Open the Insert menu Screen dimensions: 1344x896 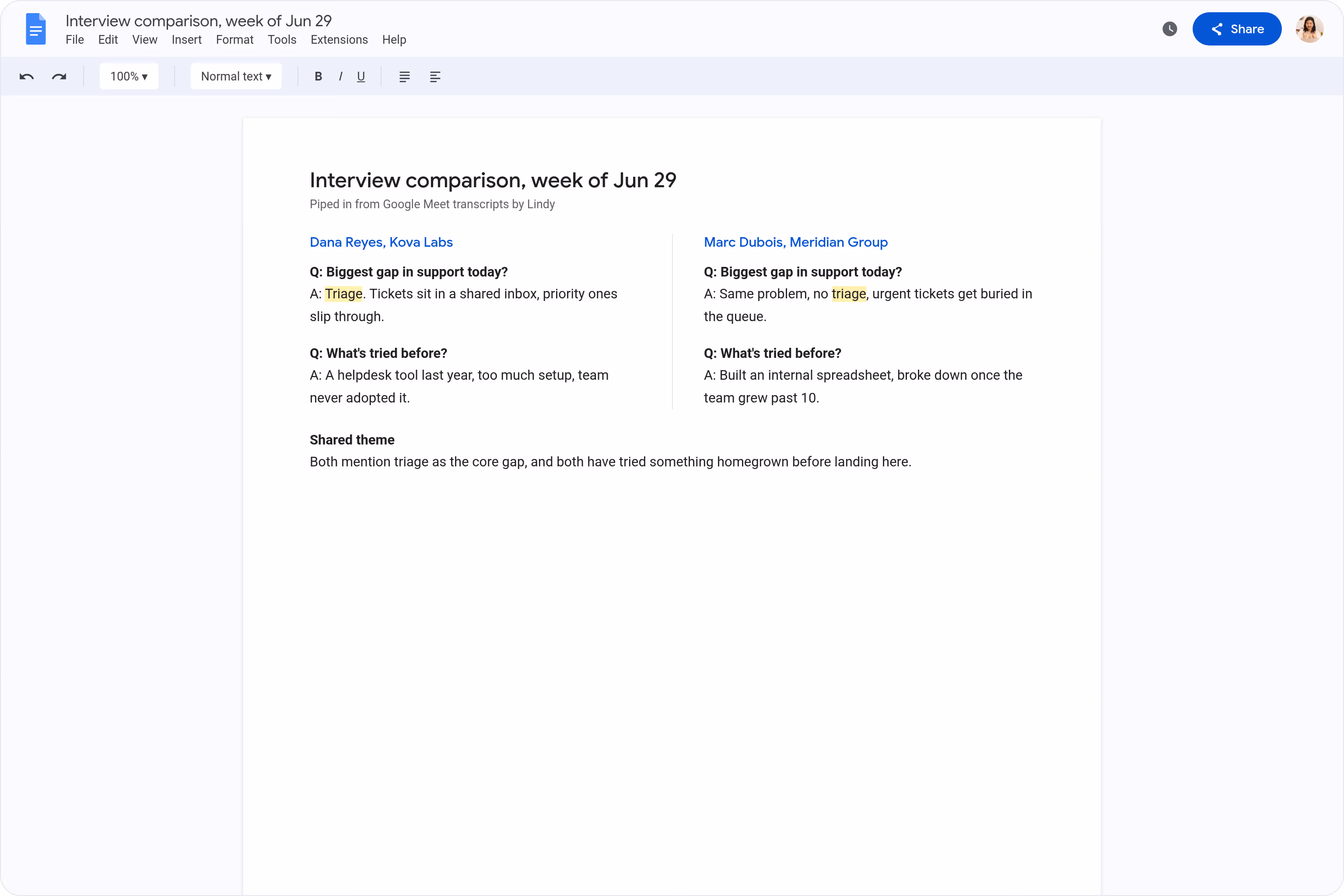pyautogui.click(x=186, y=40)
